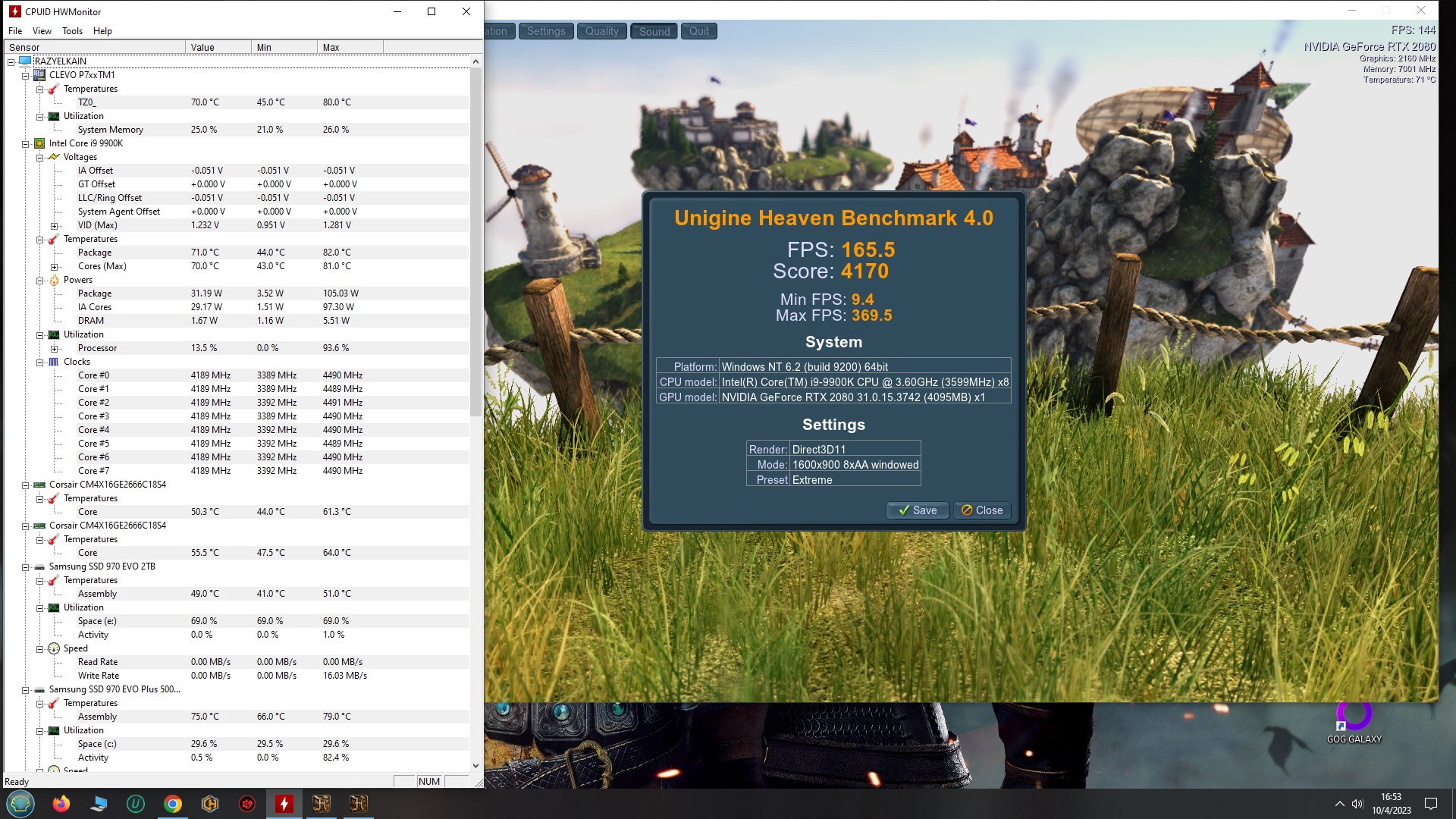Close the benchmark results dialog
The image size is (1456, 819).
(982, 510)
